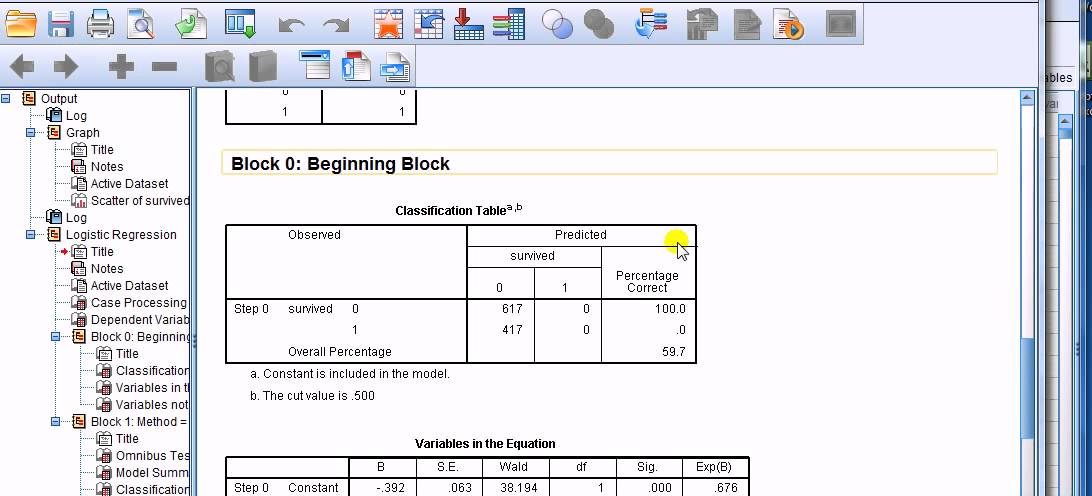1092x496 pixels.
Task: Click the output pane vertical scrollbar thumb
Action: click(1027, 387)
